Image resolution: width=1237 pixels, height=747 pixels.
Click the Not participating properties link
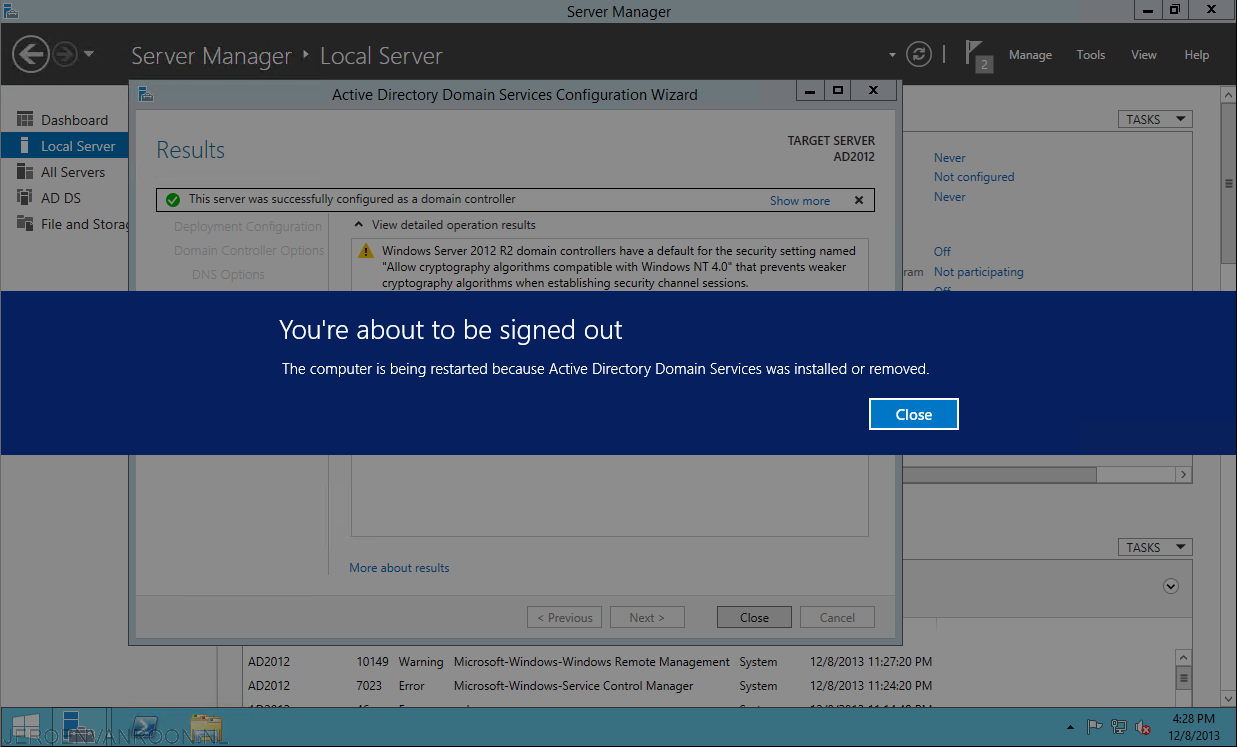click(x=979, y=272)
